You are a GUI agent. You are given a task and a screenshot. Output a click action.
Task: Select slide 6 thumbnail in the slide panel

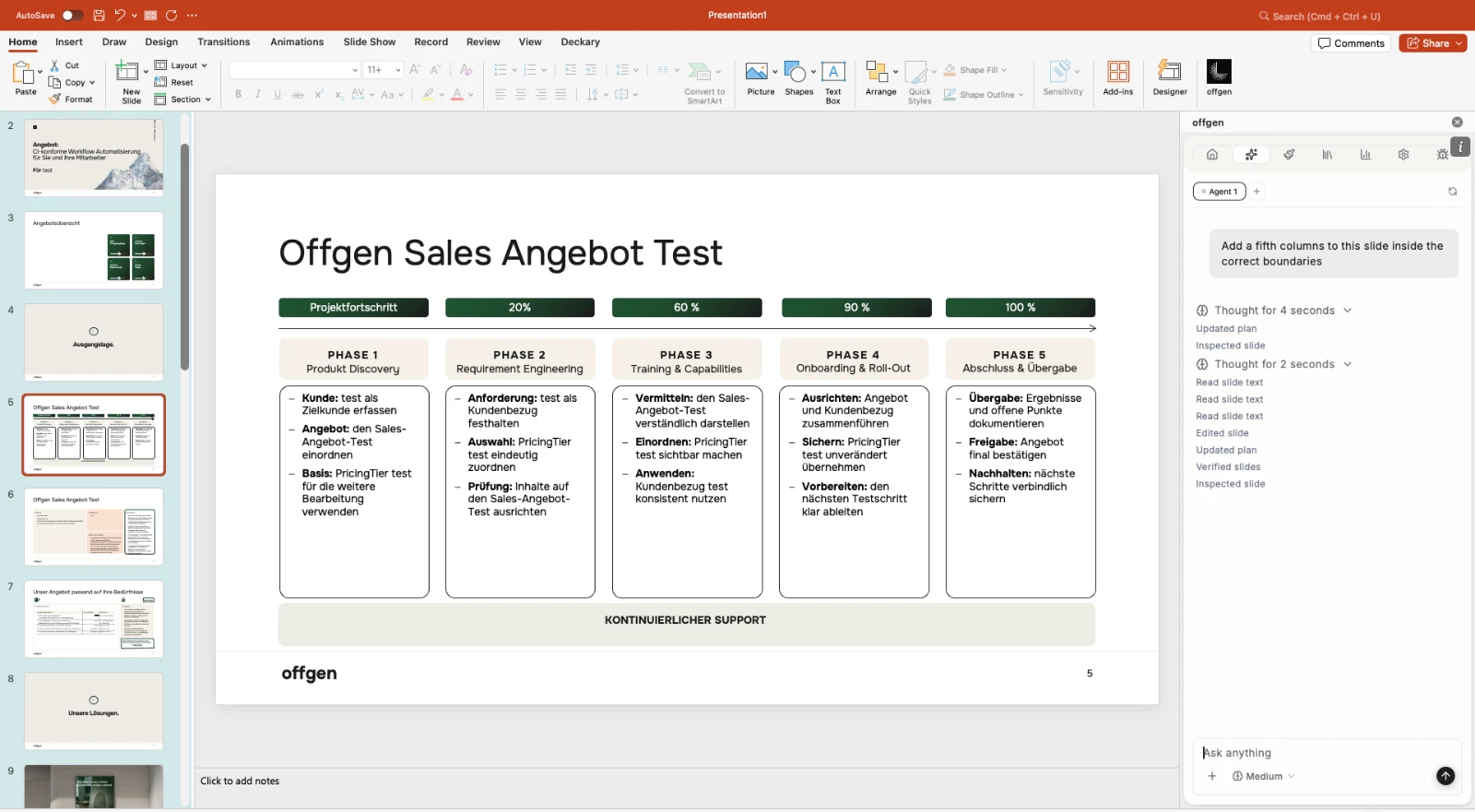point(94,527)
